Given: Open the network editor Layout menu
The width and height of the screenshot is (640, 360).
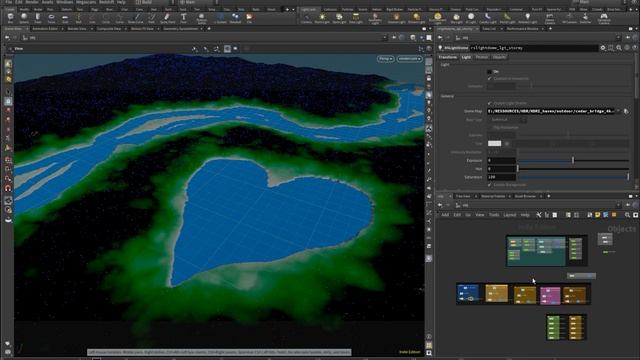Looking at the screenshot, I should click(509, 215).
